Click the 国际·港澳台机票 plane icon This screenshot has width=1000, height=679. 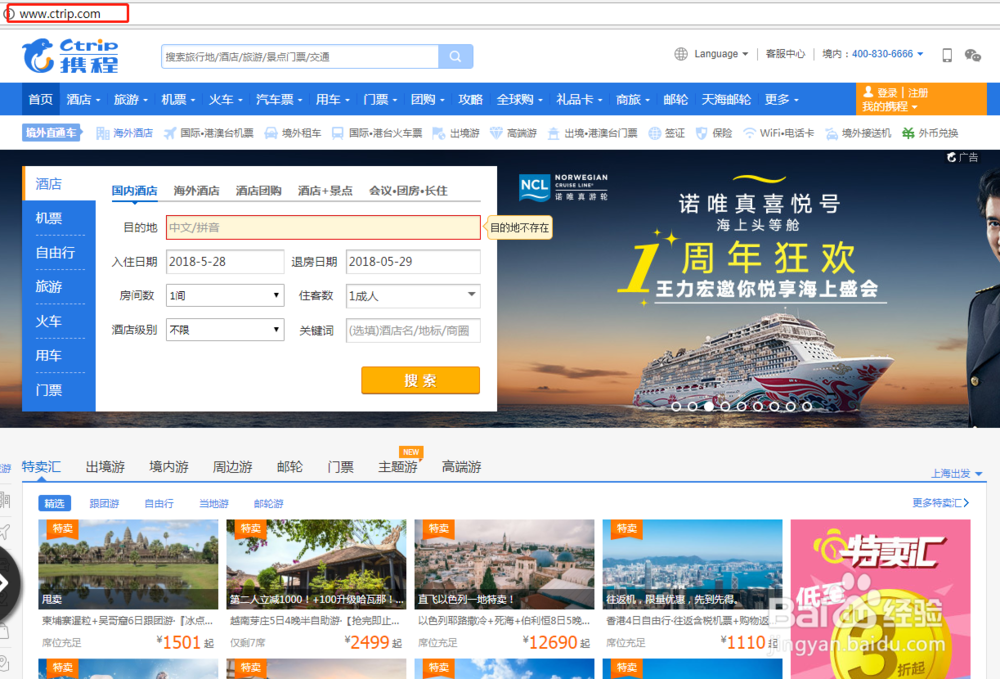pyautogui.click(x=170, y=133)
